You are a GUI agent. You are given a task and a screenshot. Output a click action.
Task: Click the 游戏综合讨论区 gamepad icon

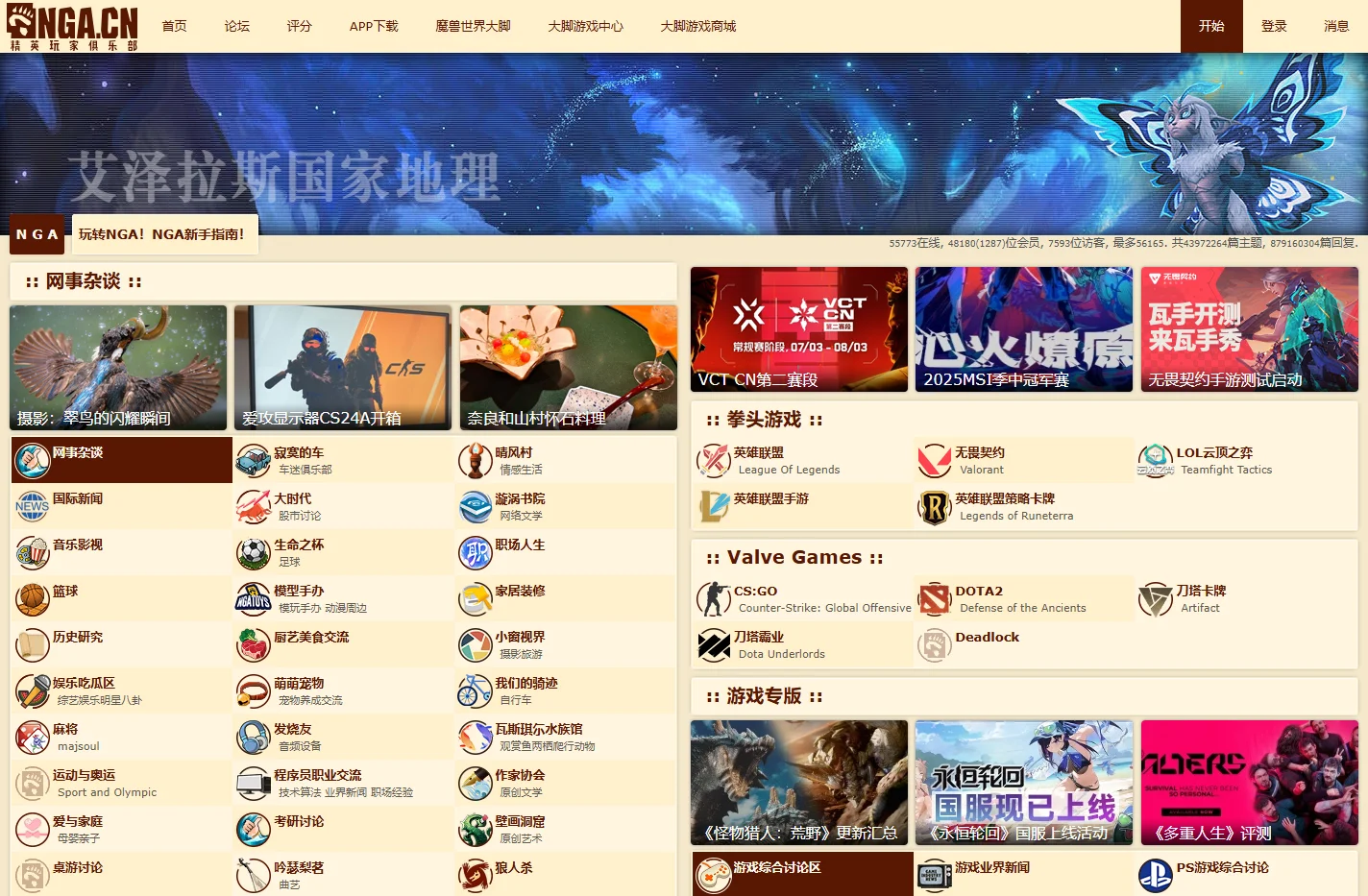[714, 875]
